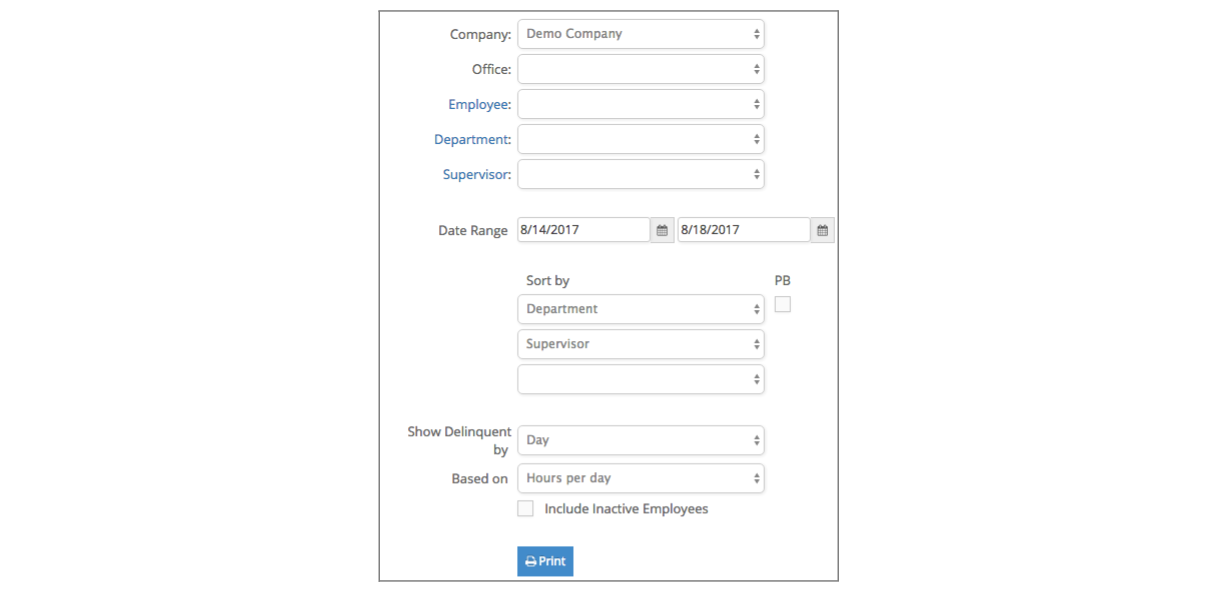This screenshot has width=1216, height=592.
Task: Click the Print button
Action: [545, 561]
